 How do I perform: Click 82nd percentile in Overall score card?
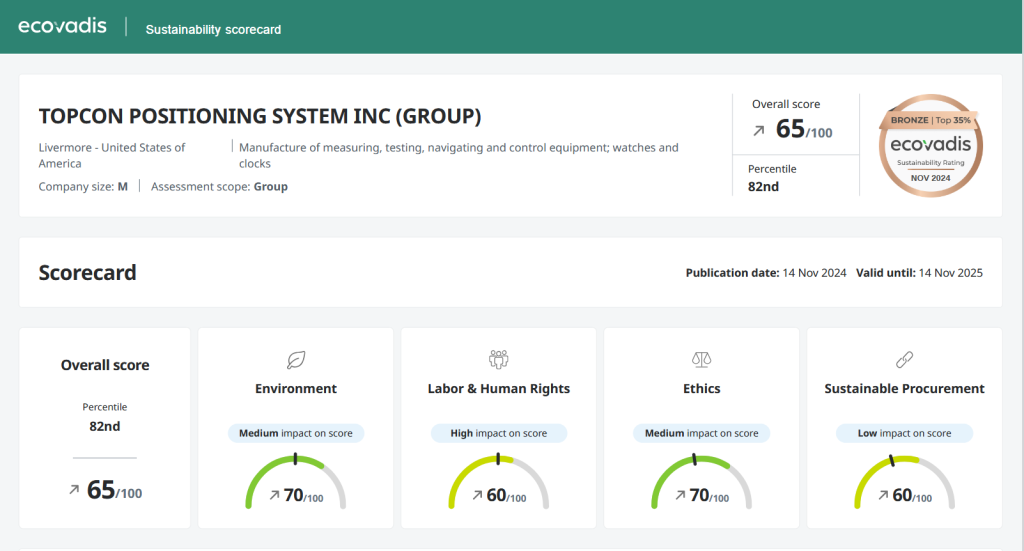[x=104, y=426]
